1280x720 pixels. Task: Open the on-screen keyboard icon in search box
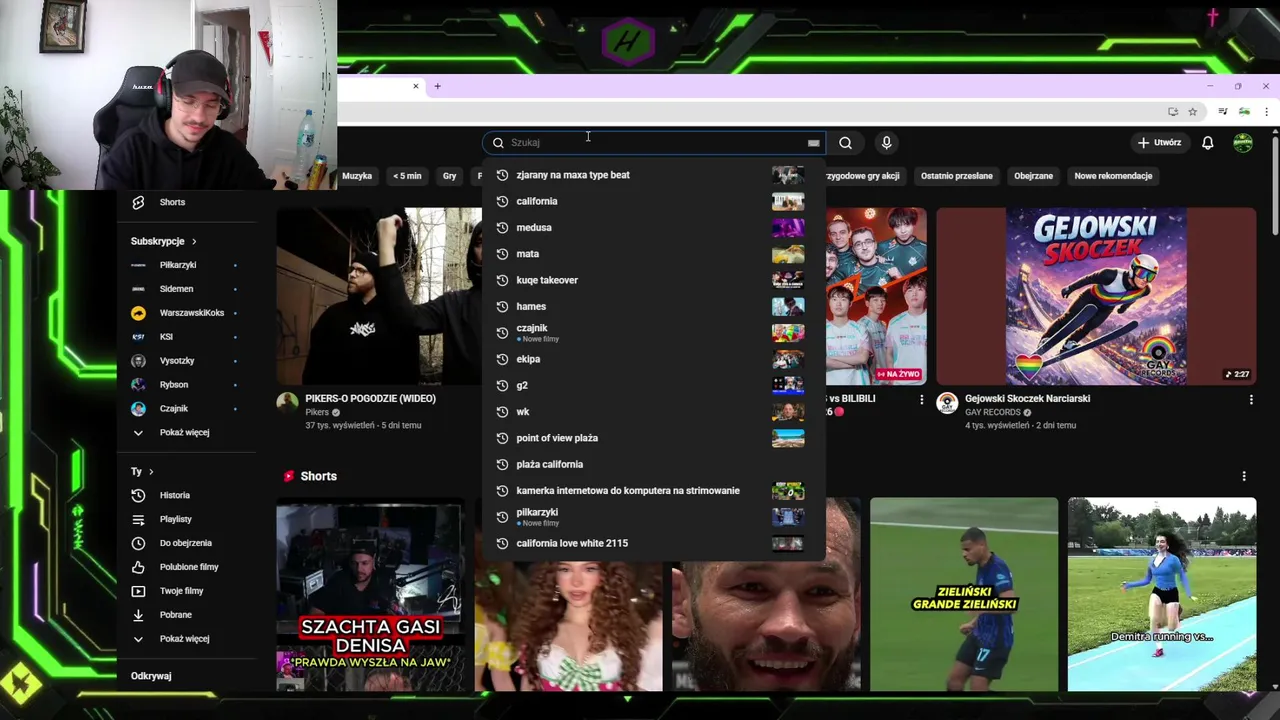[x=813, y=143]
